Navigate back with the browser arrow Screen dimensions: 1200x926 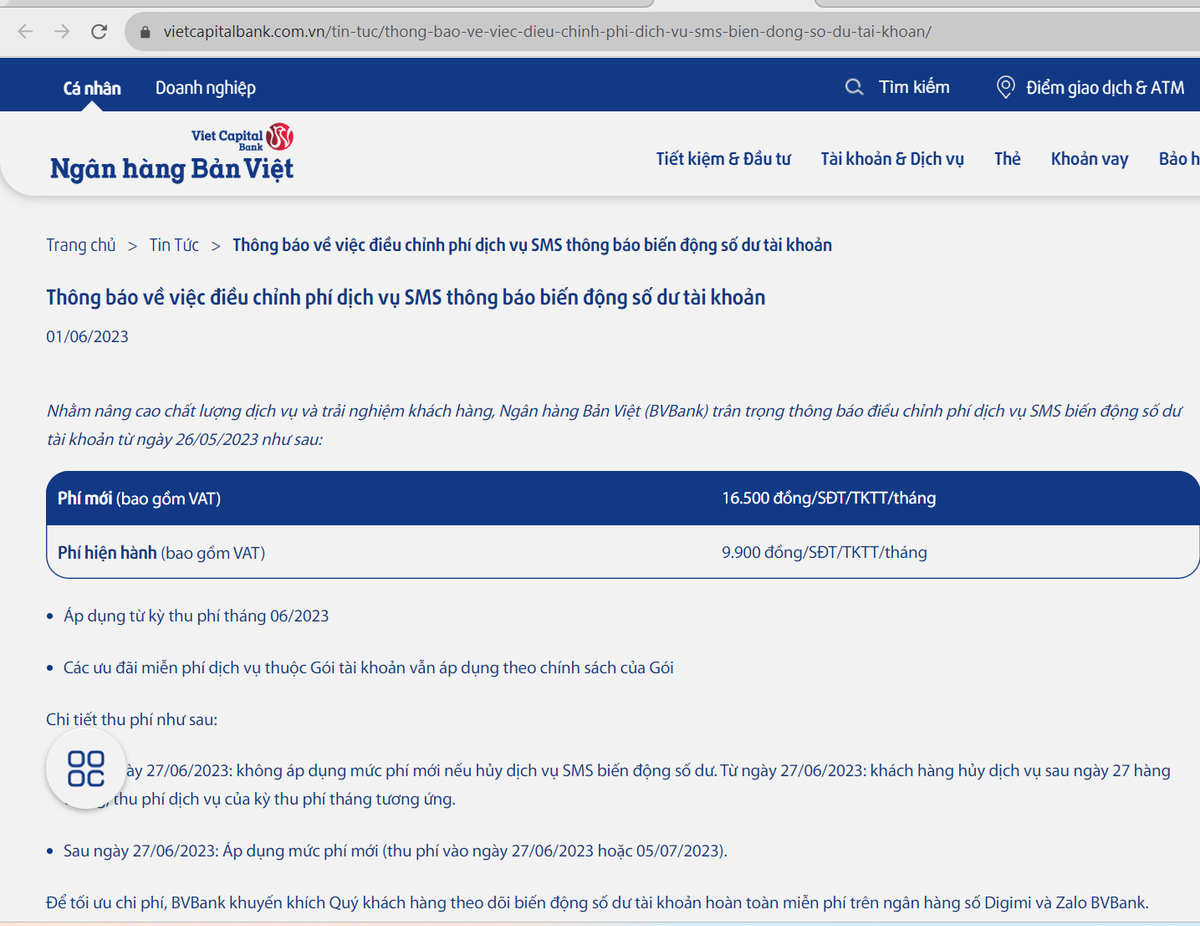point(24,31)
